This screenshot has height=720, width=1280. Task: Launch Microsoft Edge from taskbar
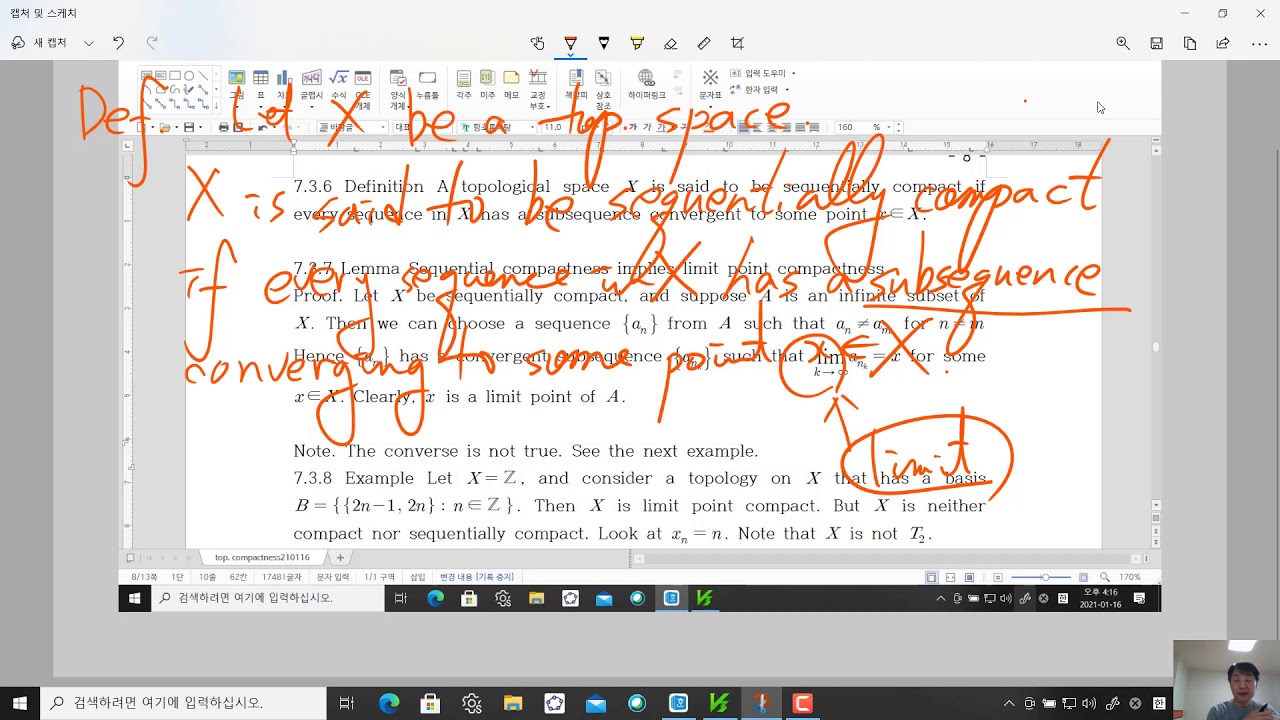click(389, 703)
